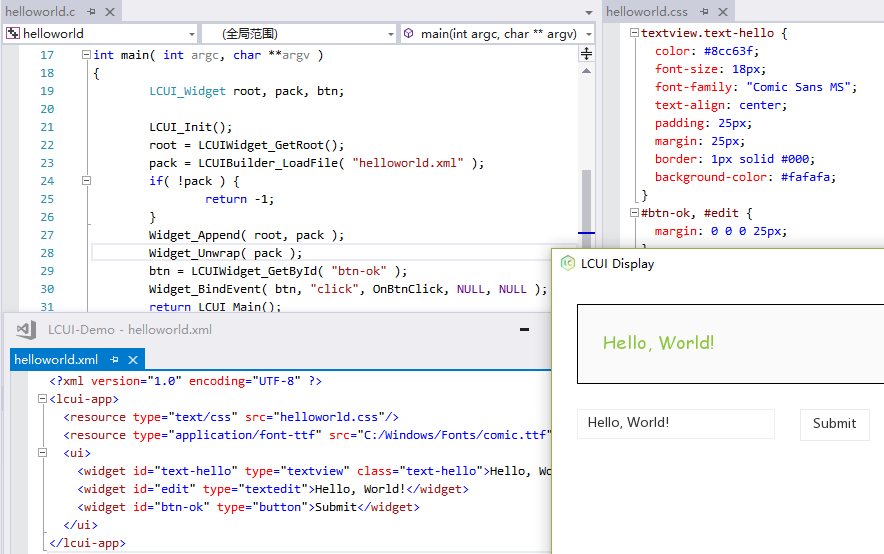Screen dimensions: 884x554
Task: Close the helloworld.css tab
Action: pyautogui.click(x=723, y=11)
